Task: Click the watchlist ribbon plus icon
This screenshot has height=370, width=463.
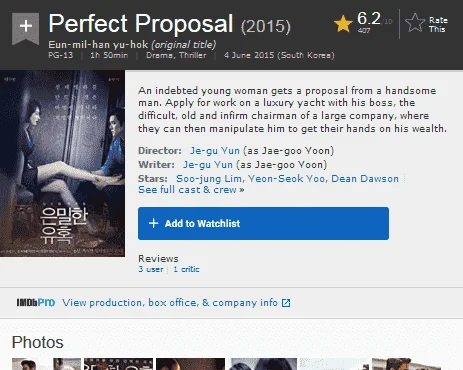Action: (26, 28)
